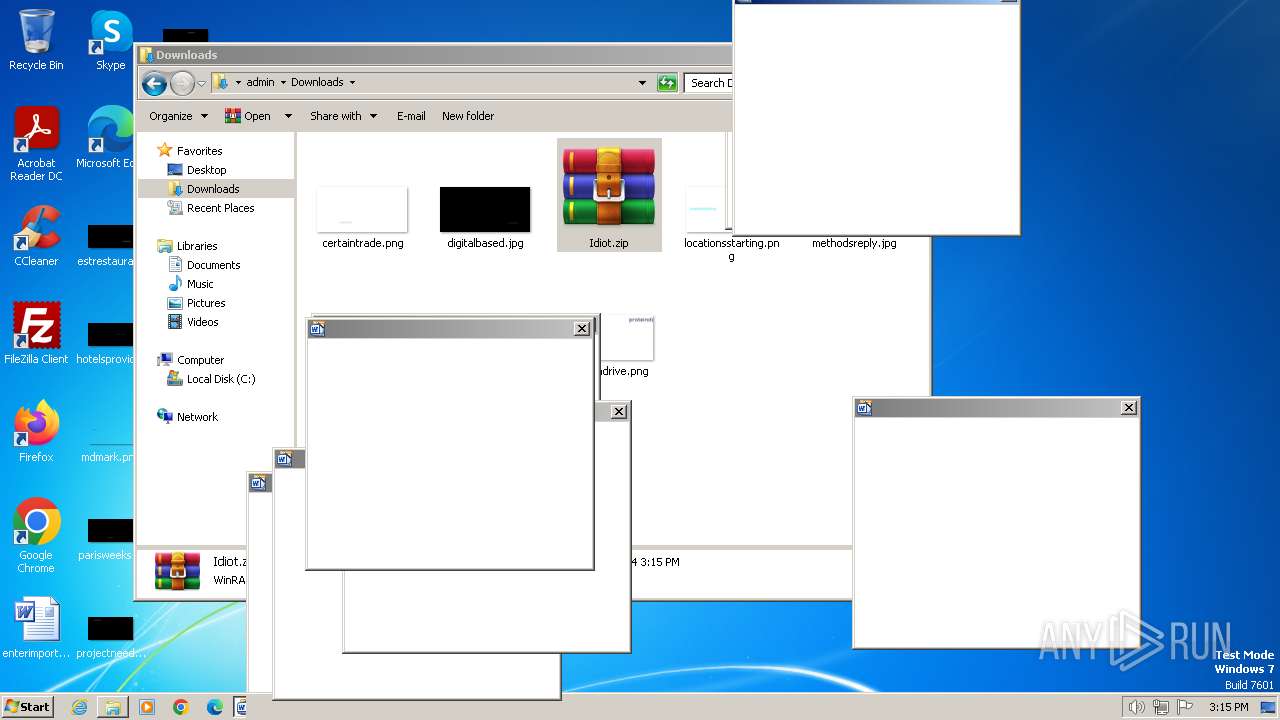This screenshot has height=720, width=1280.
Task: Expand the arrow after Downloads breadcrumb
Action: (x=352, y=83)
